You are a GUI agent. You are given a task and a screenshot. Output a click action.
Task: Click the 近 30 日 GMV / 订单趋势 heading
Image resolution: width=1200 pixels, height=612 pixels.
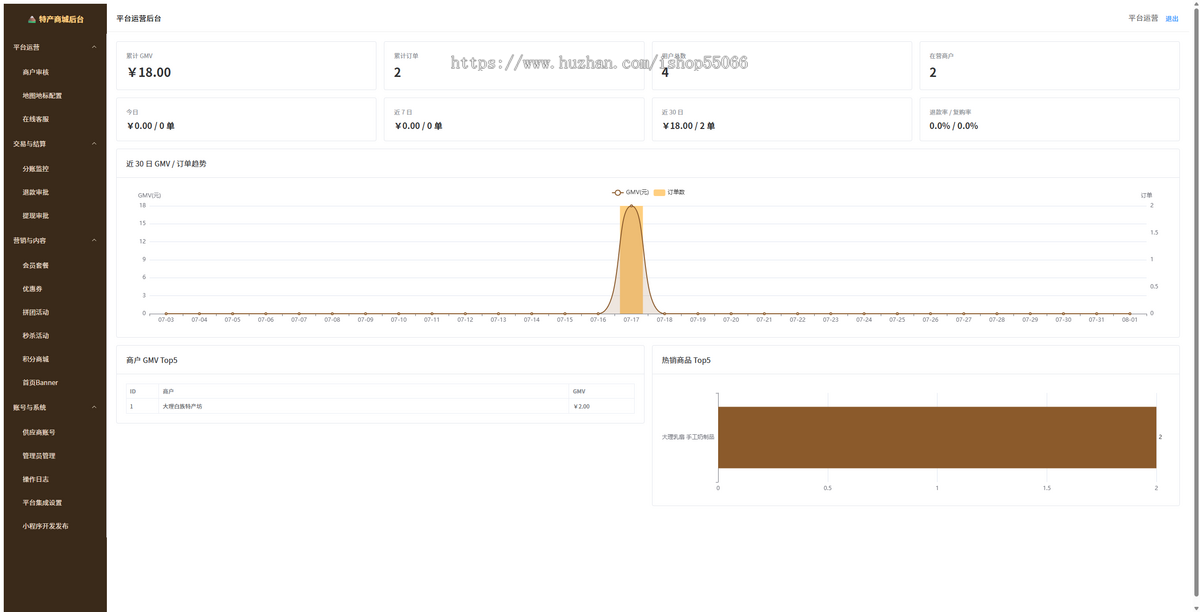click(167, 163)
